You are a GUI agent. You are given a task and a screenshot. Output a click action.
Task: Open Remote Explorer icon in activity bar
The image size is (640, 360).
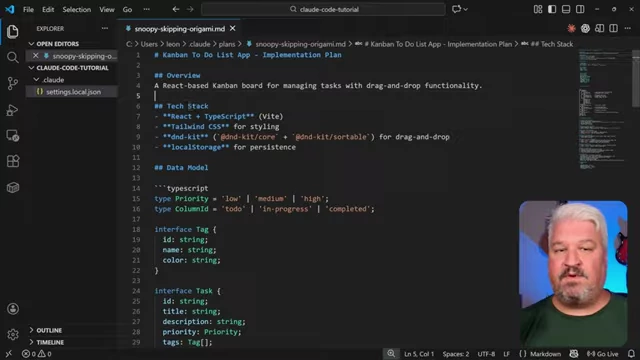tap(13, 136)
